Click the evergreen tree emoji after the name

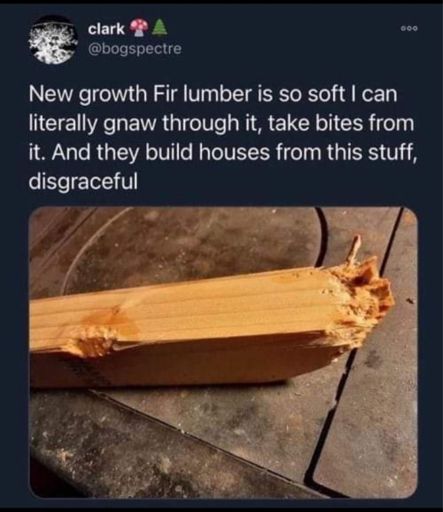pos(154,28)
